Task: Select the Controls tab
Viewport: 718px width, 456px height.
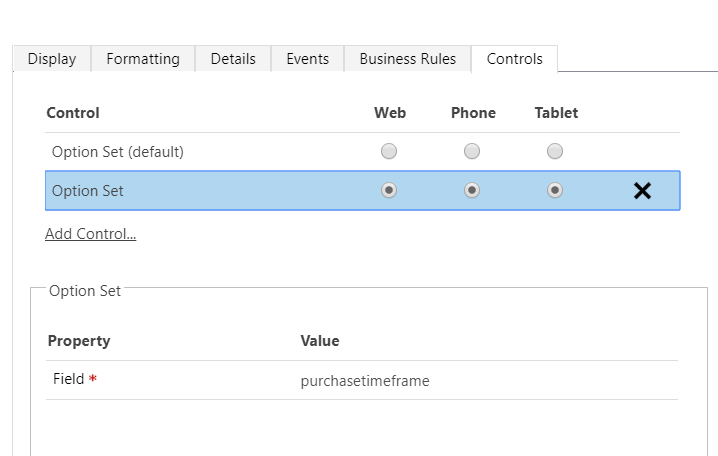Action: [515, 59]
